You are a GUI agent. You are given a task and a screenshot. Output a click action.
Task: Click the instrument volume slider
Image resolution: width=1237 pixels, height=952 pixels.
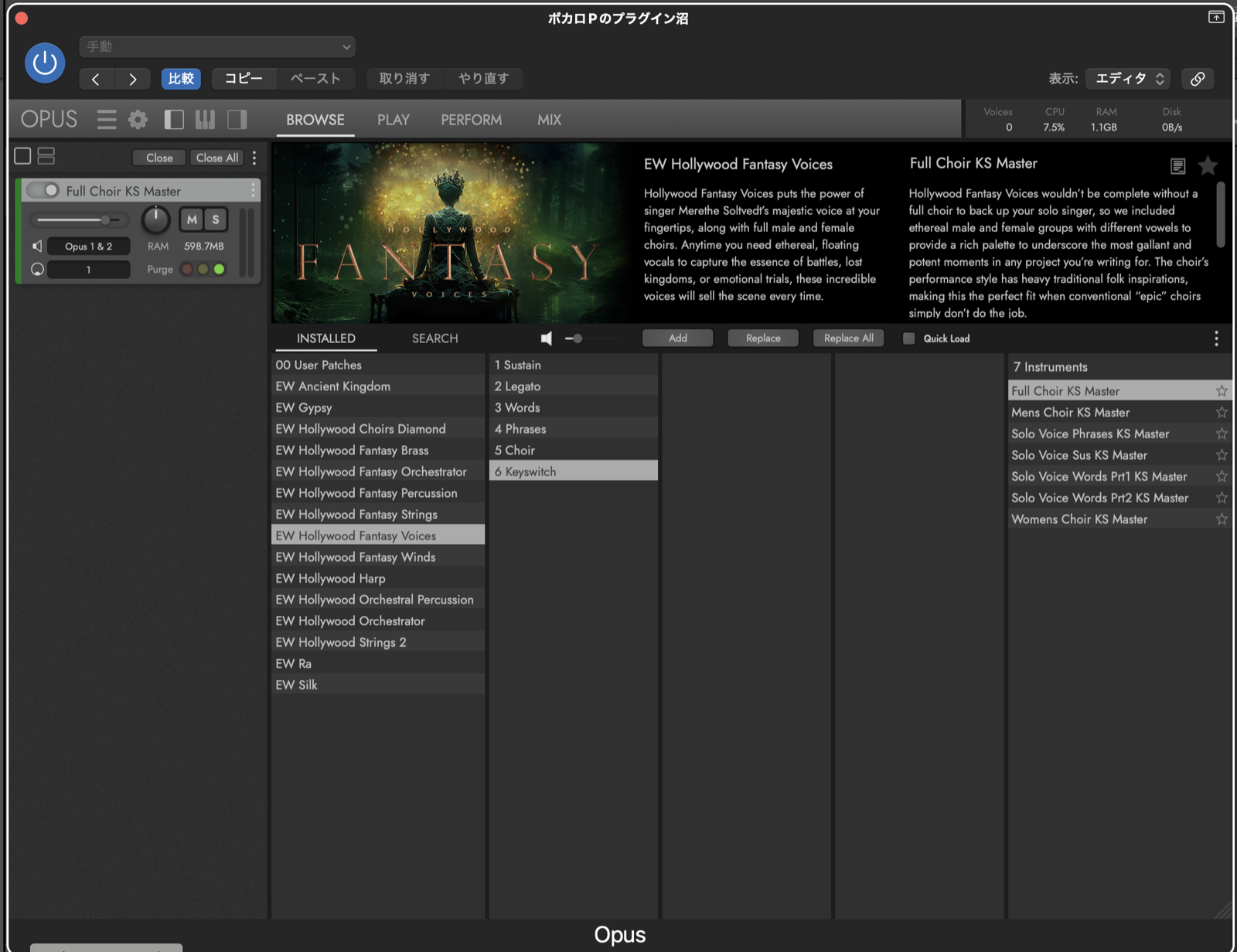point(80,220)
